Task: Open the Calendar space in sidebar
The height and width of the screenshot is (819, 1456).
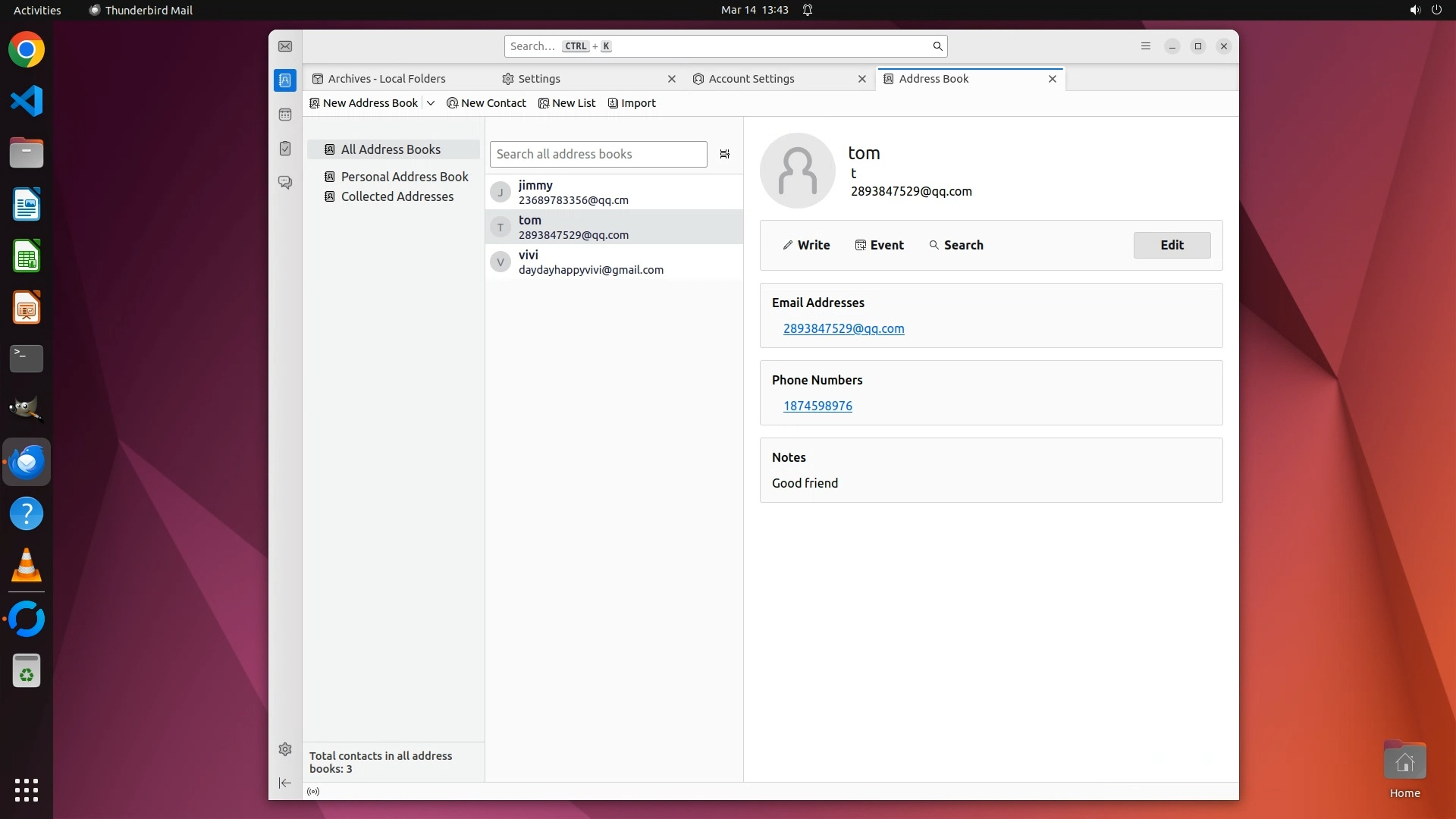Action: (285, 115)
